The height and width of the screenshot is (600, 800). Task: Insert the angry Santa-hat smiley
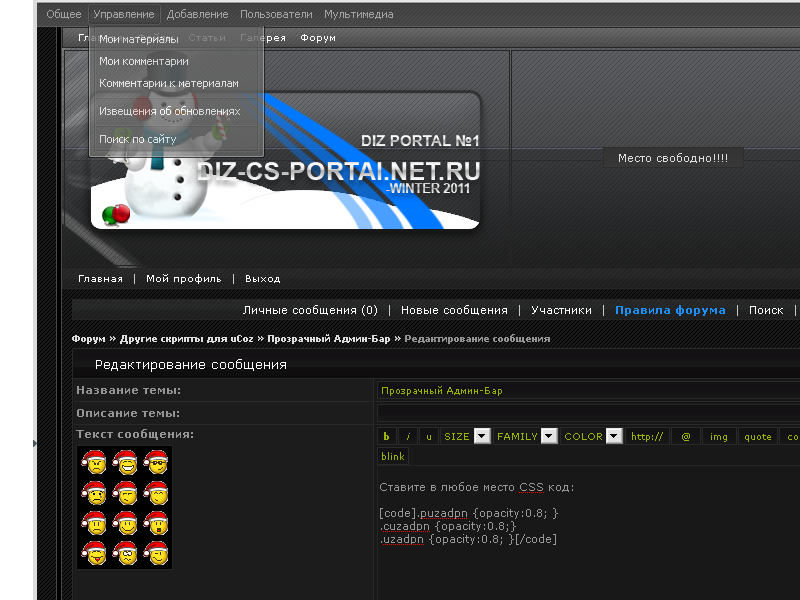[x=94, y=462]
